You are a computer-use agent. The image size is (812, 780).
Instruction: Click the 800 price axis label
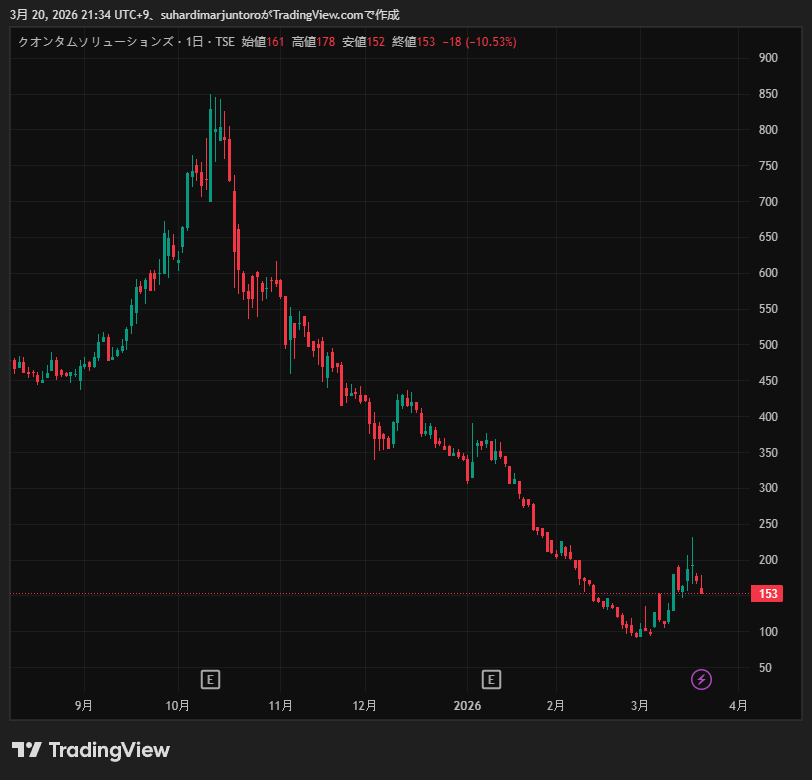pyautogui.click(x=768, y=130)
